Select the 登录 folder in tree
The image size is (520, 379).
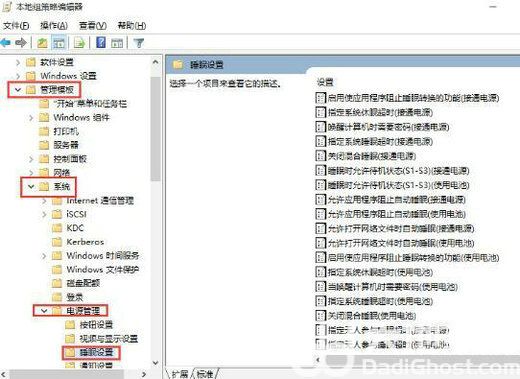click(x=68, y=297)
